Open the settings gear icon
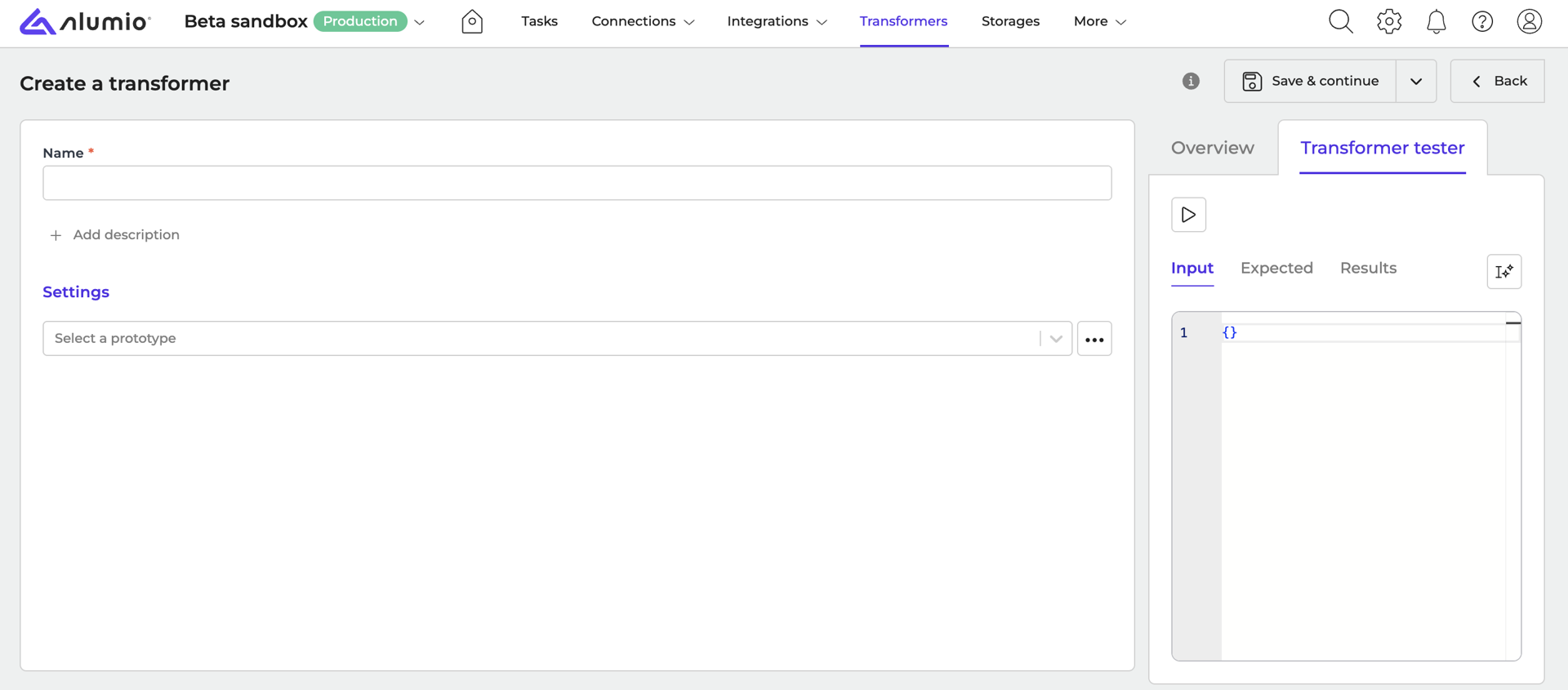The height and width of the screenshot is (690, 1568). coord(1388,22)
